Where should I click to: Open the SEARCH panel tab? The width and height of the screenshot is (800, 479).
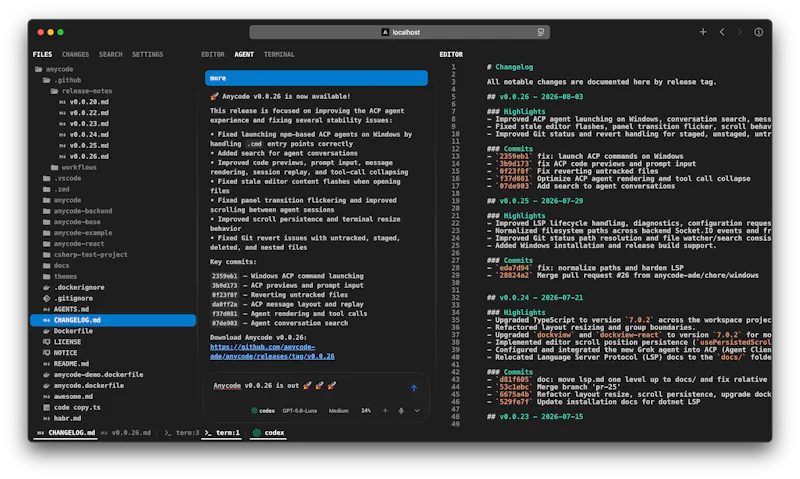coord(111,55)
